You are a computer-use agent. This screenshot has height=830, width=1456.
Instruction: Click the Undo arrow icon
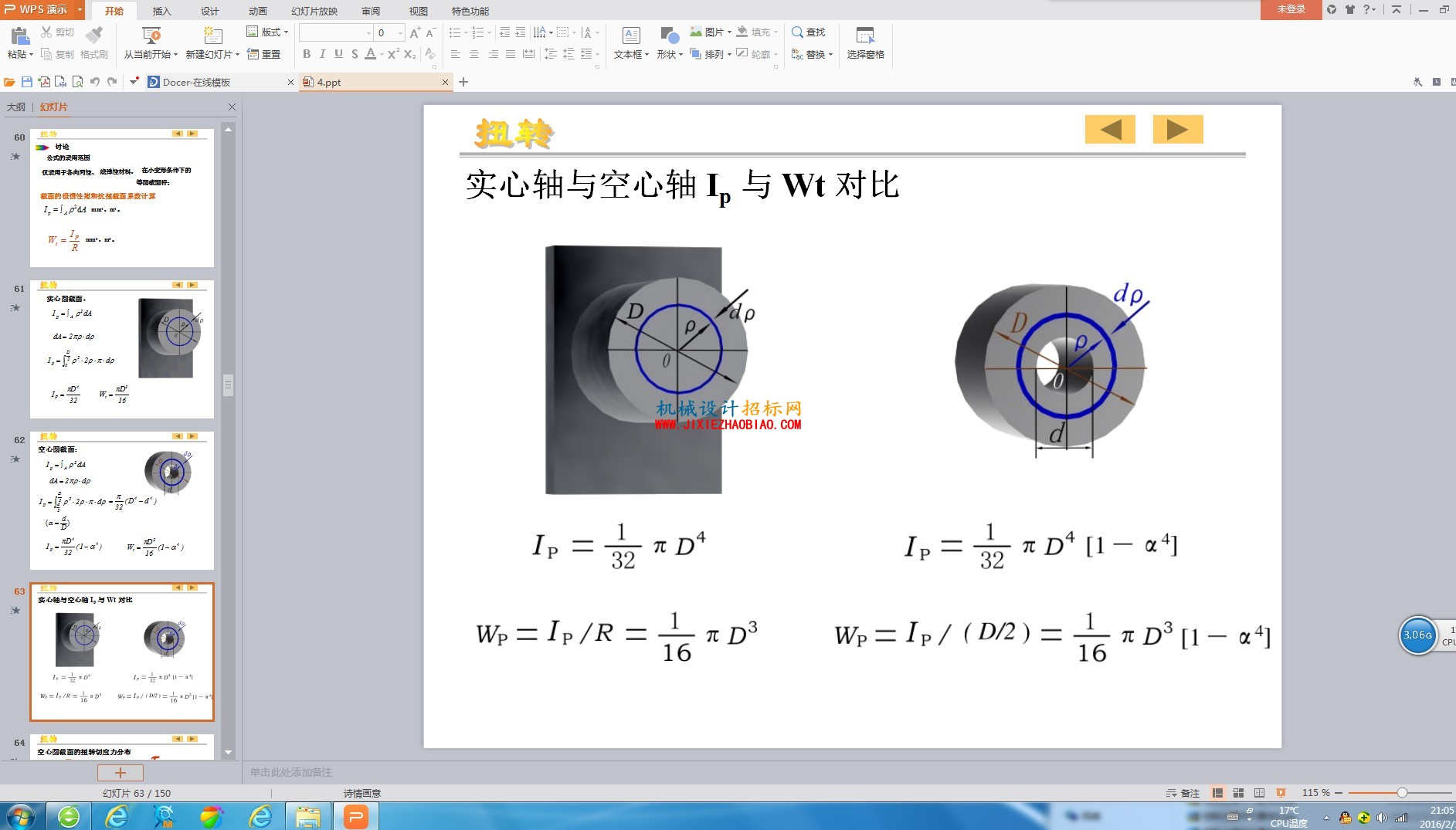click(95, 82)
